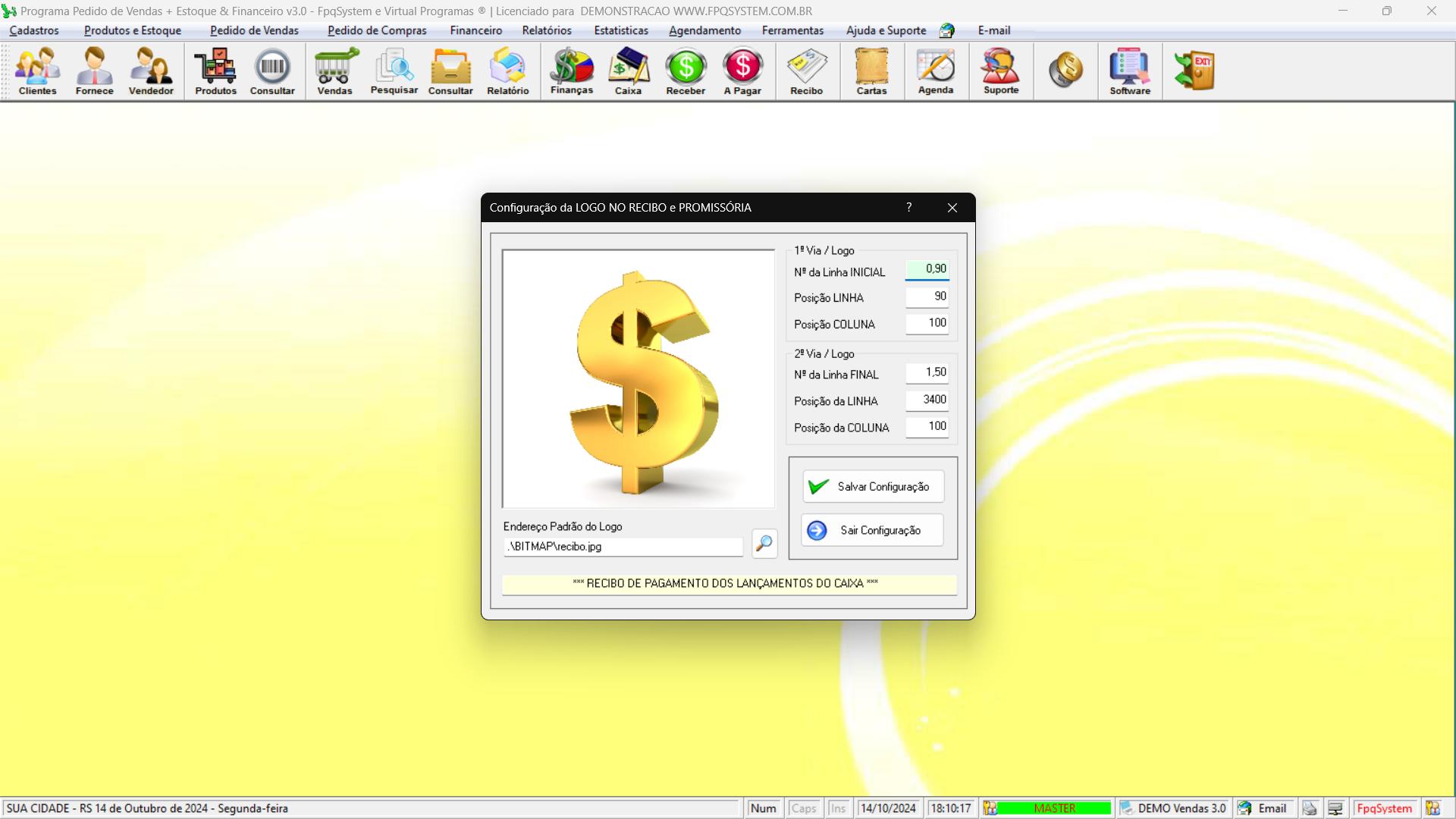Image resolution: width=1456 pixels, height=819 pixels.
Task: Click Salvar Configuração button
Action: click(x=874, y=487)
